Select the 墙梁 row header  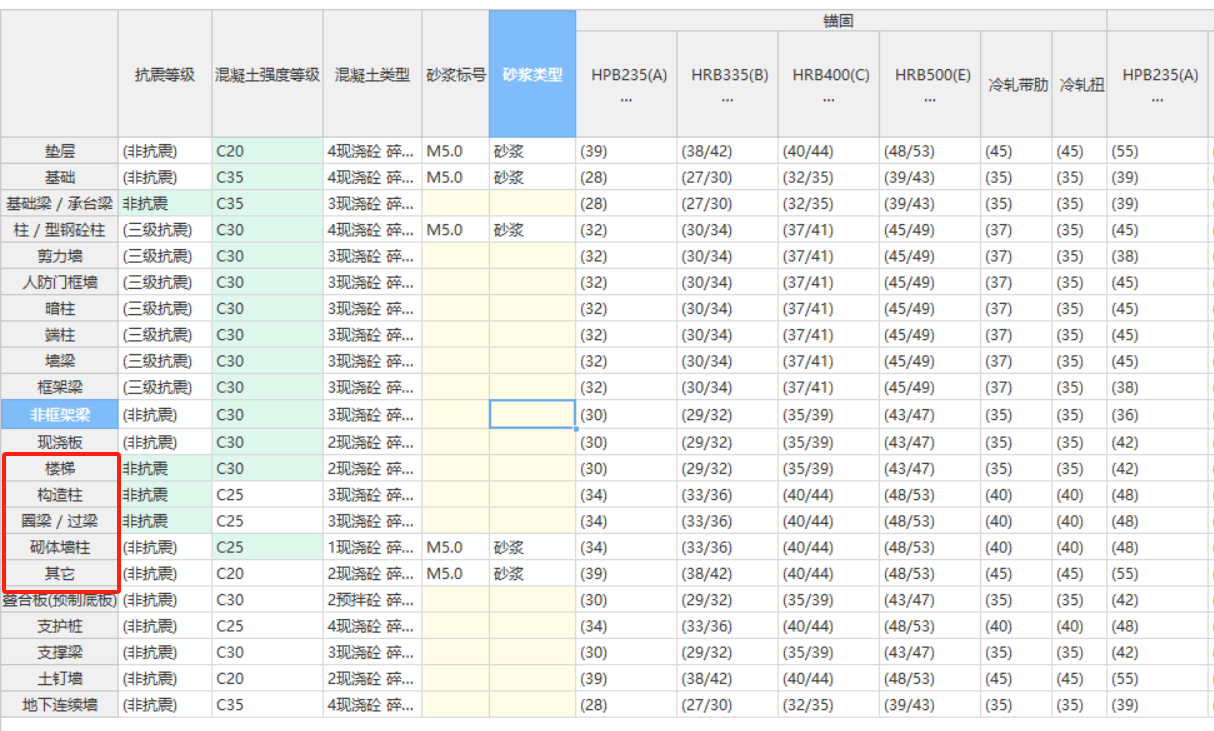(60, 360)
